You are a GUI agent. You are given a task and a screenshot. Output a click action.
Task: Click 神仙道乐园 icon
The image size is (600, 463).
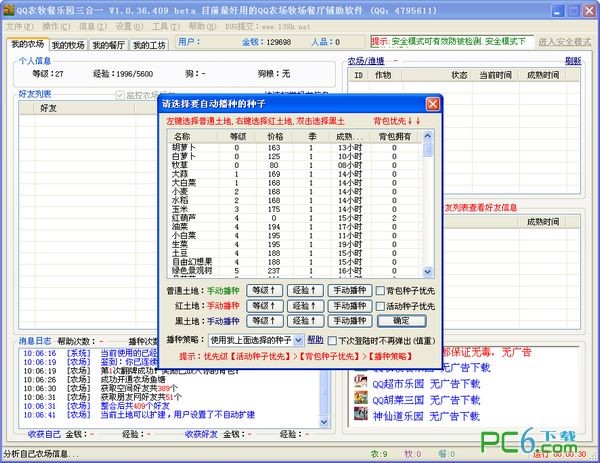(x=360, y=414)
